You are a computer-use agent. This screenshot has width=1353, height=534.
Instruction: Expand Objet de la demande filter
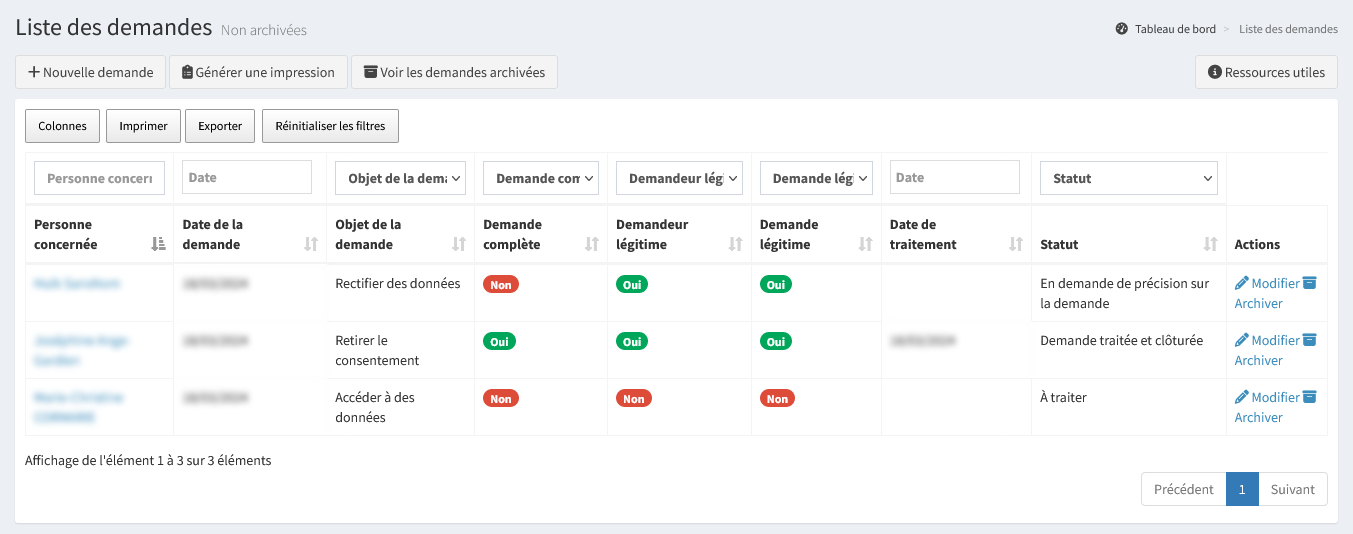[x=400, y=178]
